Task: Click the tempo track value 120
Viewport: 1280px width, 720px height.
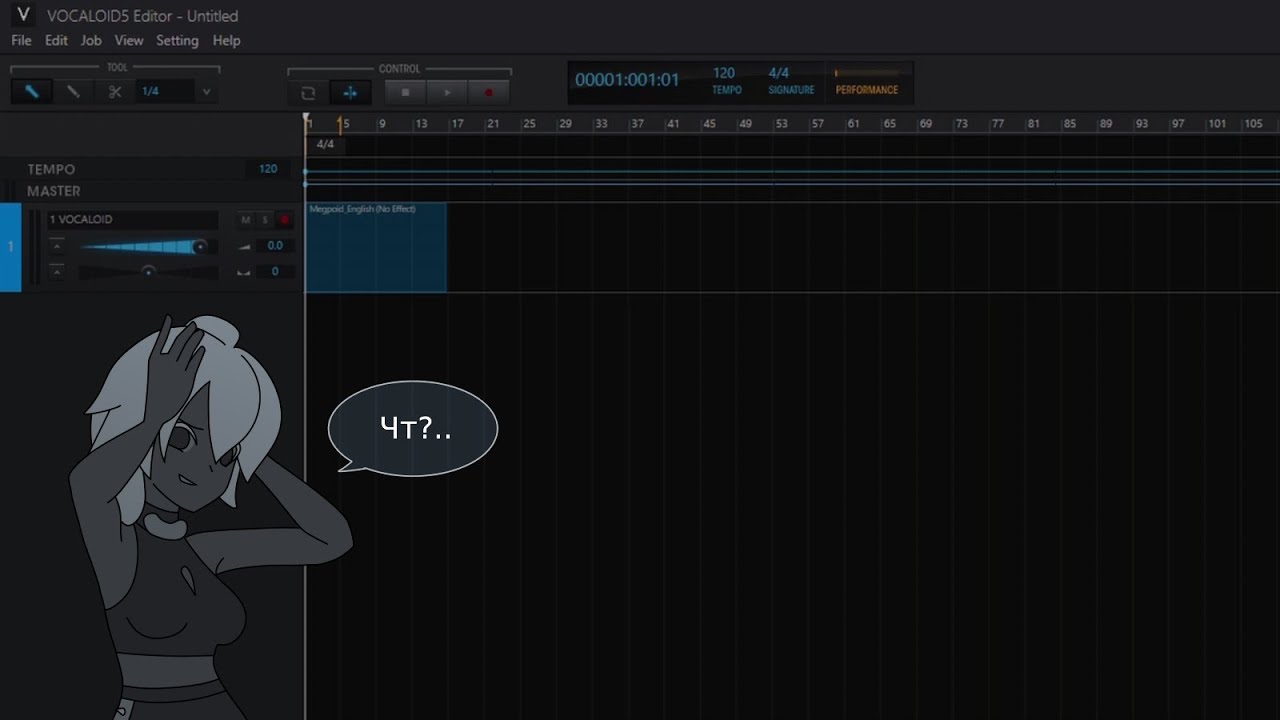Action: pyautogui.click(x=268, y=169)
